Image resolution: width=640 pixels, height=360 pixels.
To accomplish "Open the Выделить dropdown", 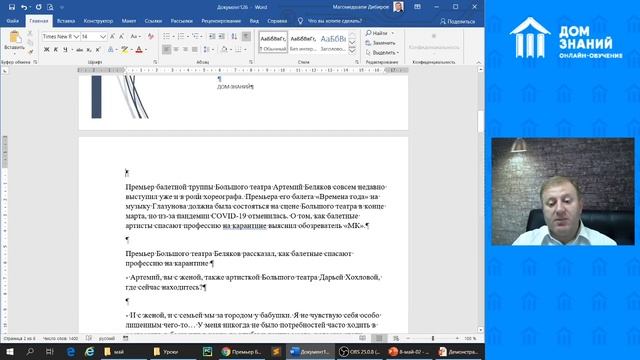I will coord(382,52).
